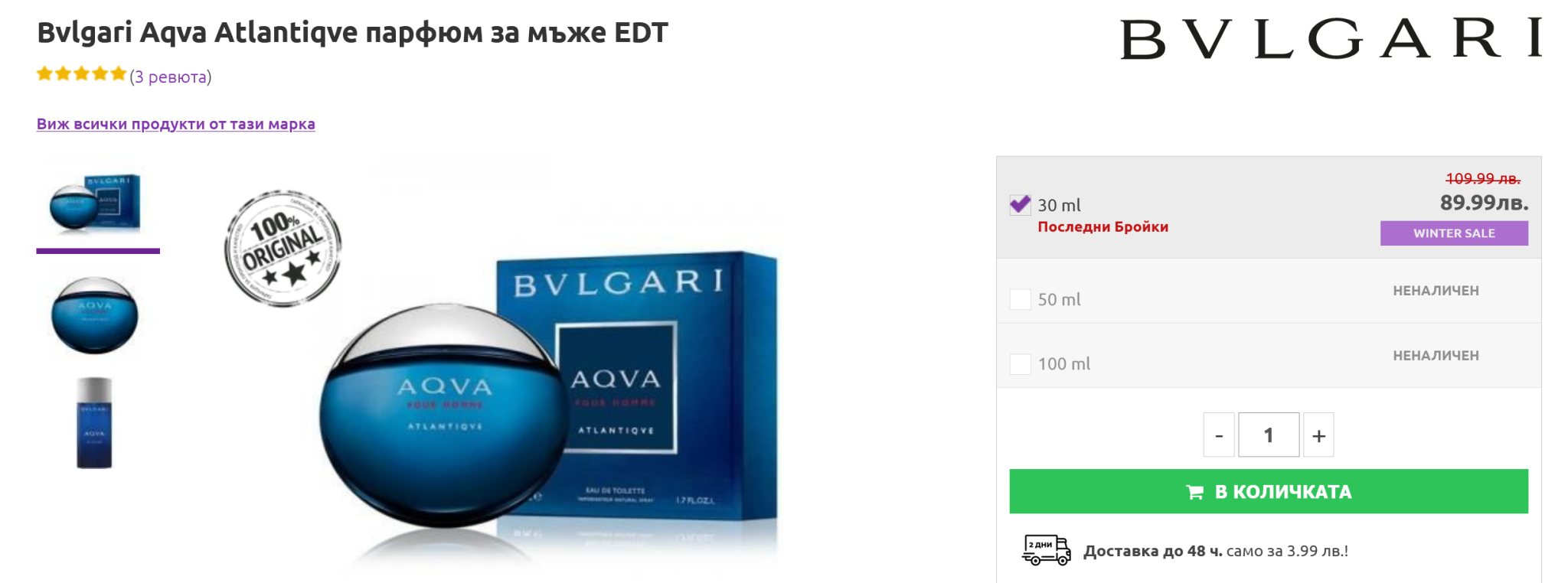The height and width of the screenshot is (583, 1568).
Task: Increase quantity with the plus button
Action: pos(1318,435)
